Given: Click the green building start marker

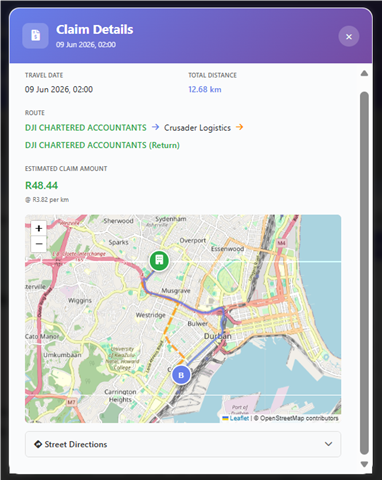Looking at the screenshot, I should [159, 260].
